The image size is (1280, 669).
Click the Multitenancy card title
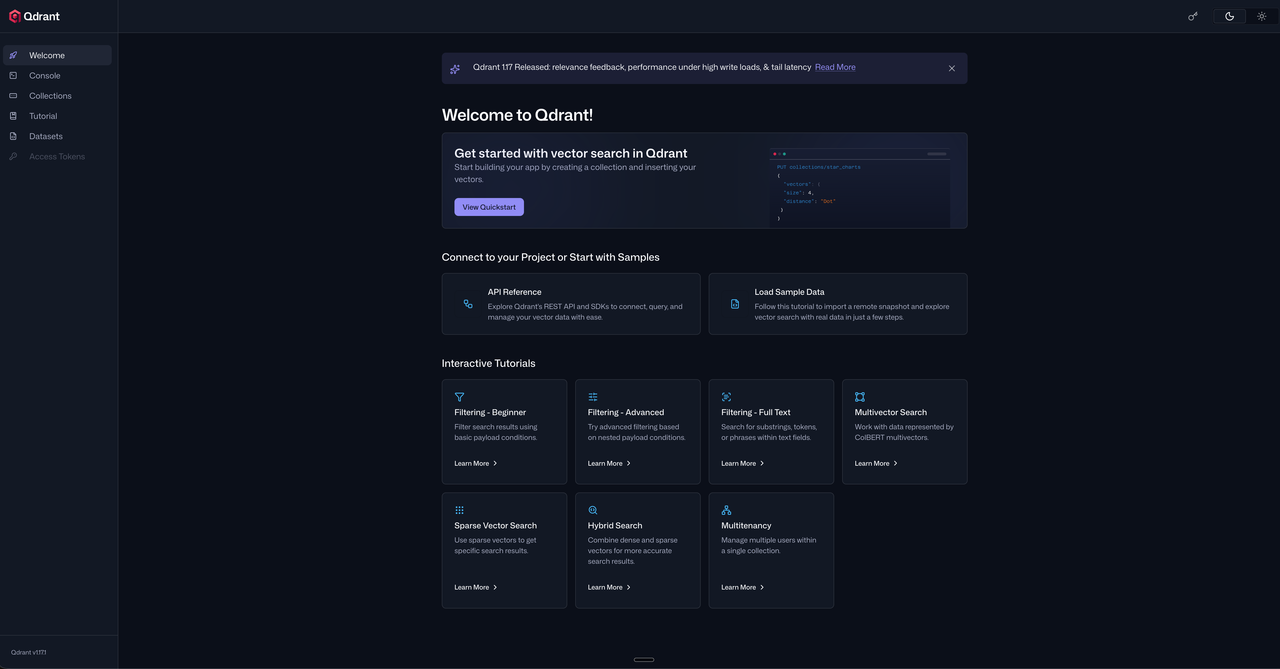pyautogui.click(x=746, y=525)
